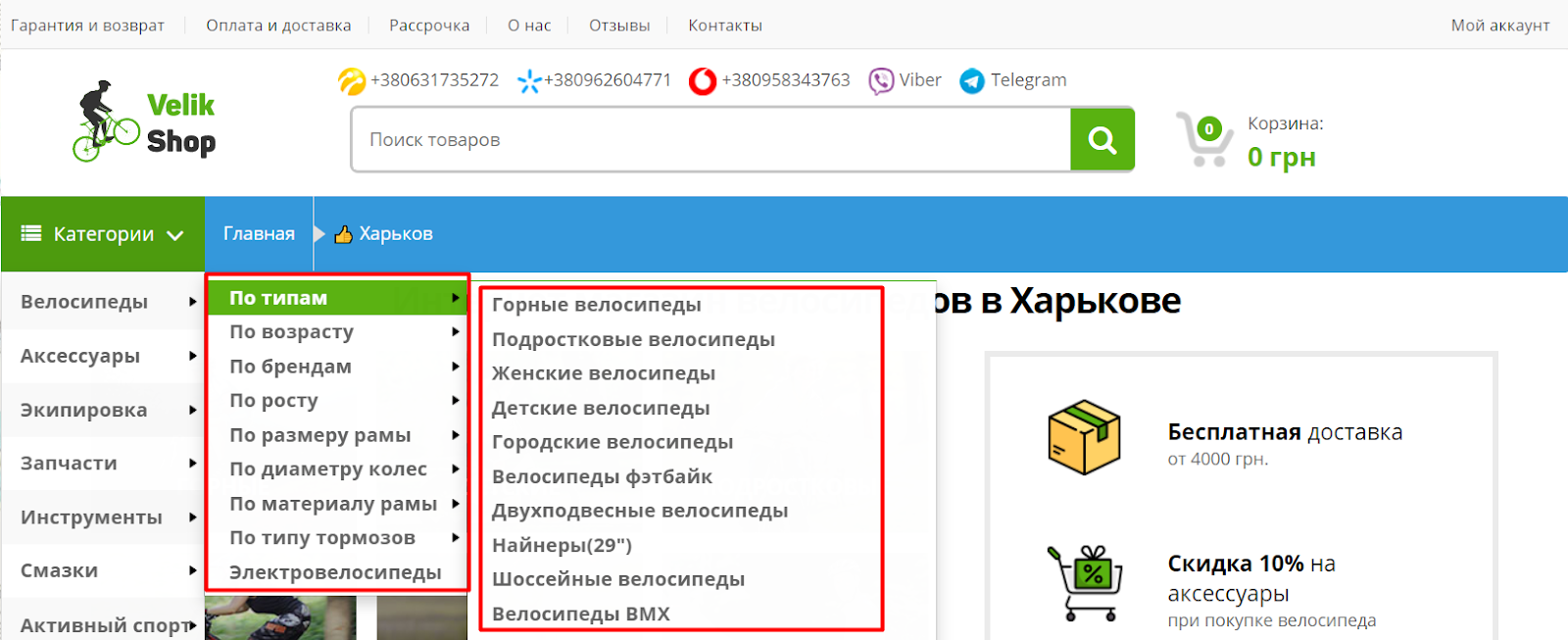Click phone number +380958343763

pos(786,80)
